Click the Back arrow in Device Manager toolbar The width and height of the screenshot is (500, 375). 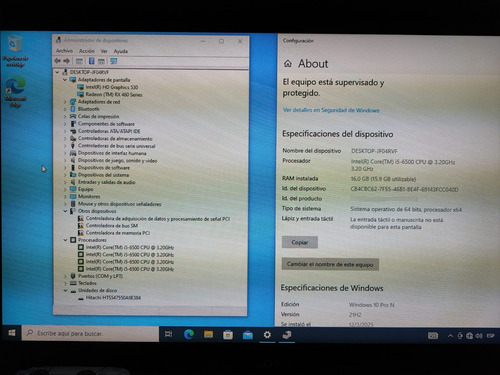tap(58, 61)
